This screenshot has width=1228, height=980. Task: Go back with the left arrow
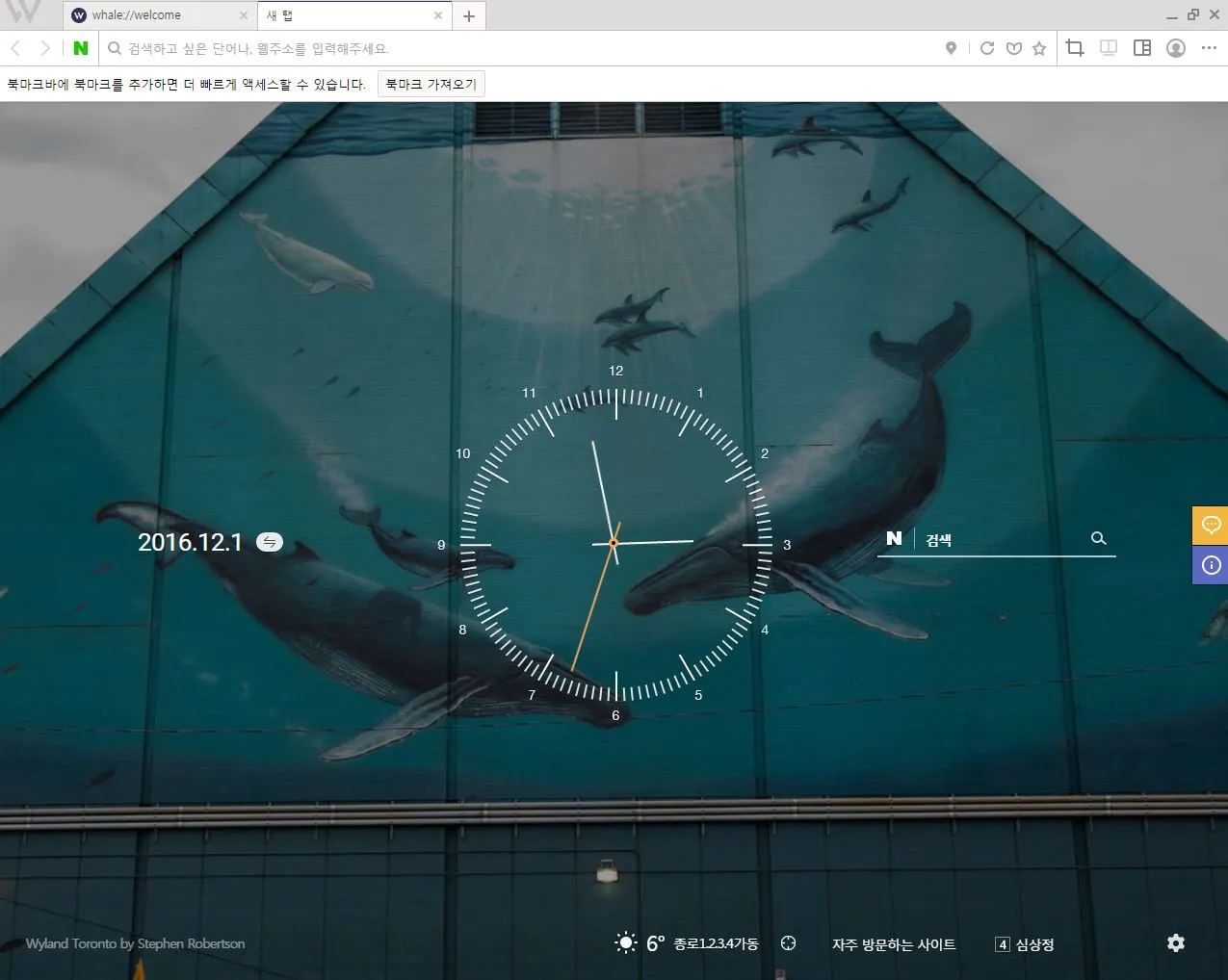[x=15, y=48]
